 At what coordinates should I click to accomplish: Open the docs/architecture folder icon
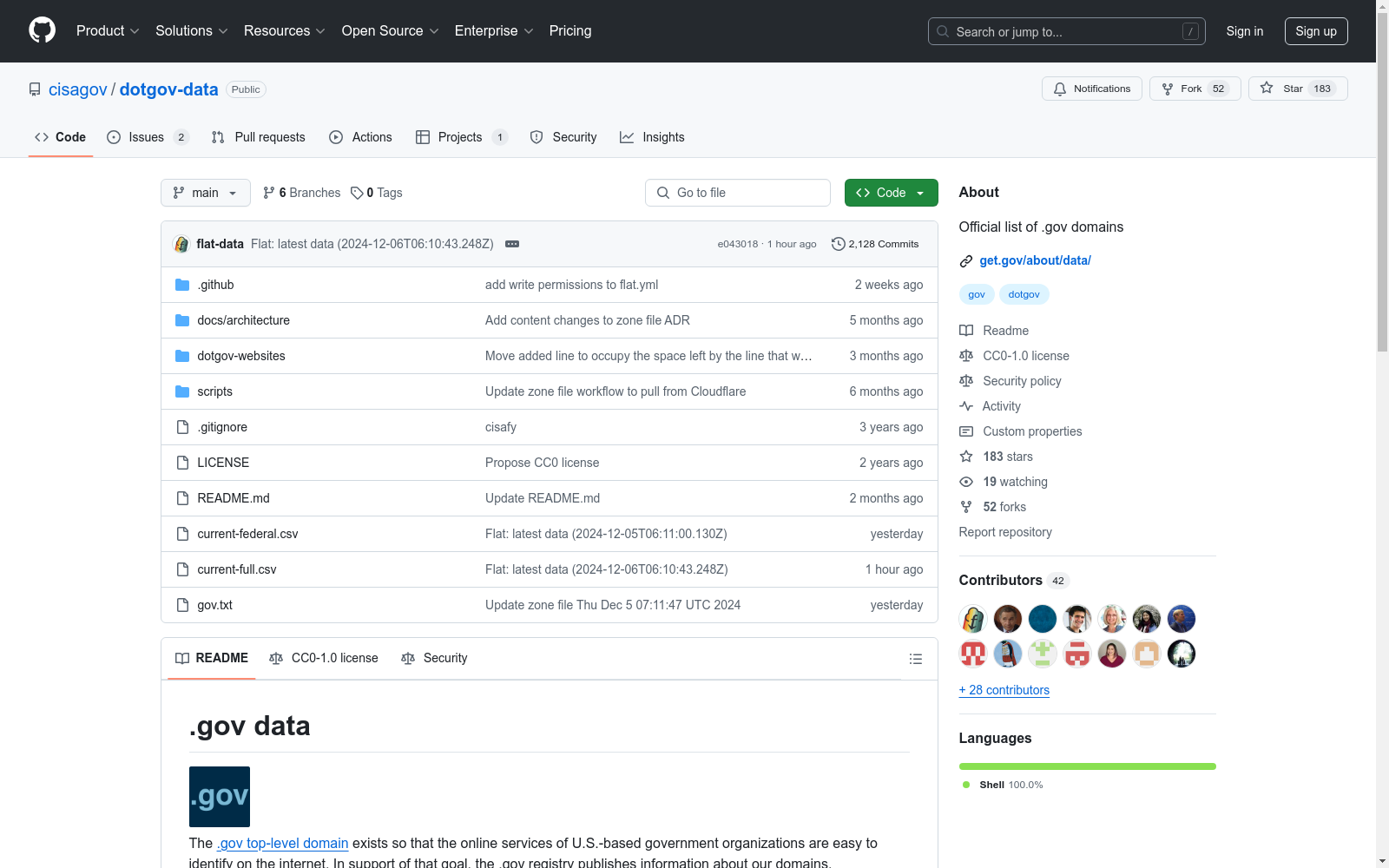click(182, 320)
